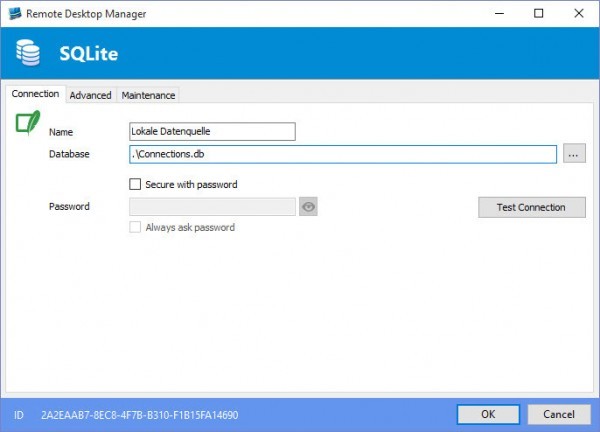Click the Password field label

pos(69,206)
